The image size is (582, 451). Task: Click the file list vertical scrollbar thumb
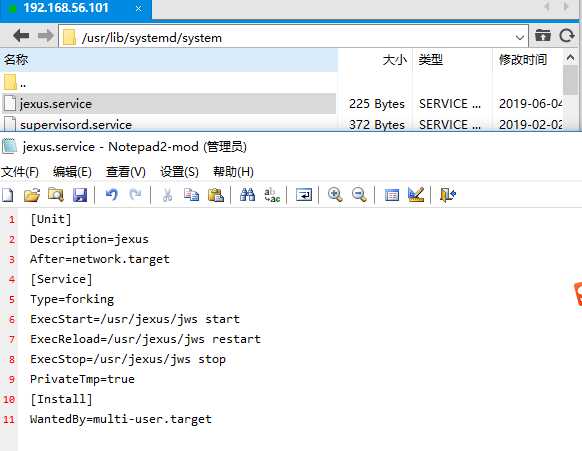(x=570, y=80)
